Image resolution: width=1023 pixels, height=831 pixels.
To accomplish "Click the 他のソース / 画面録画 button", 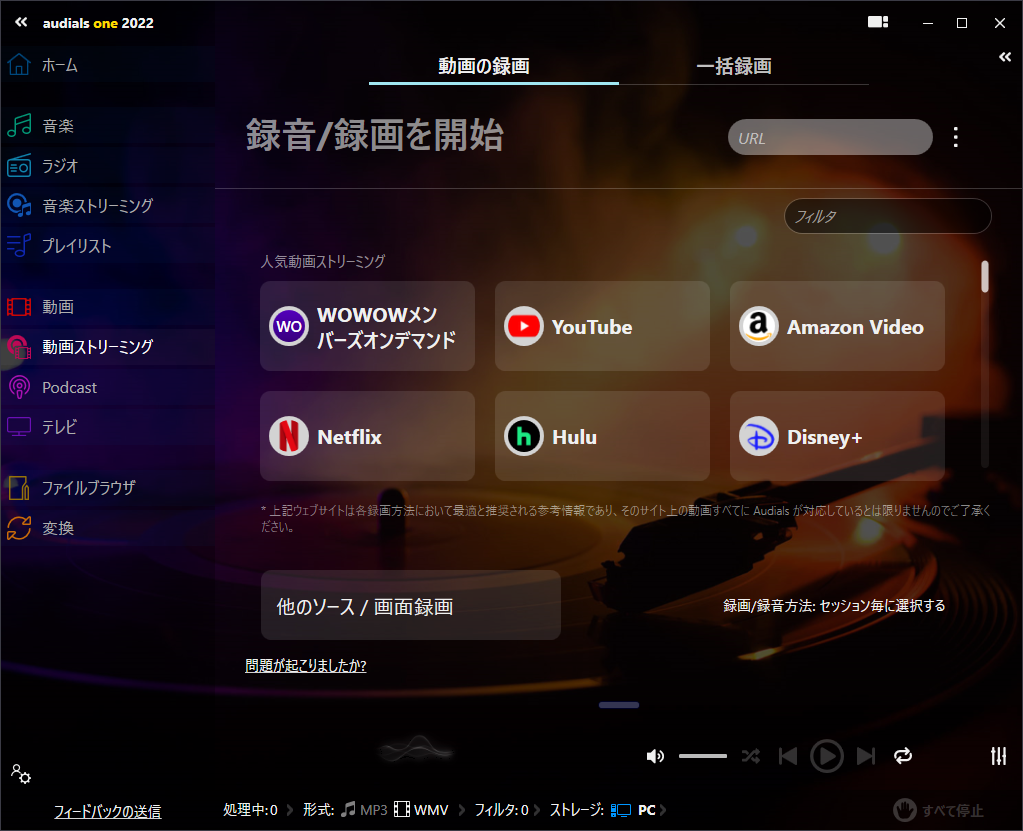I will click(x=411, y=605).
